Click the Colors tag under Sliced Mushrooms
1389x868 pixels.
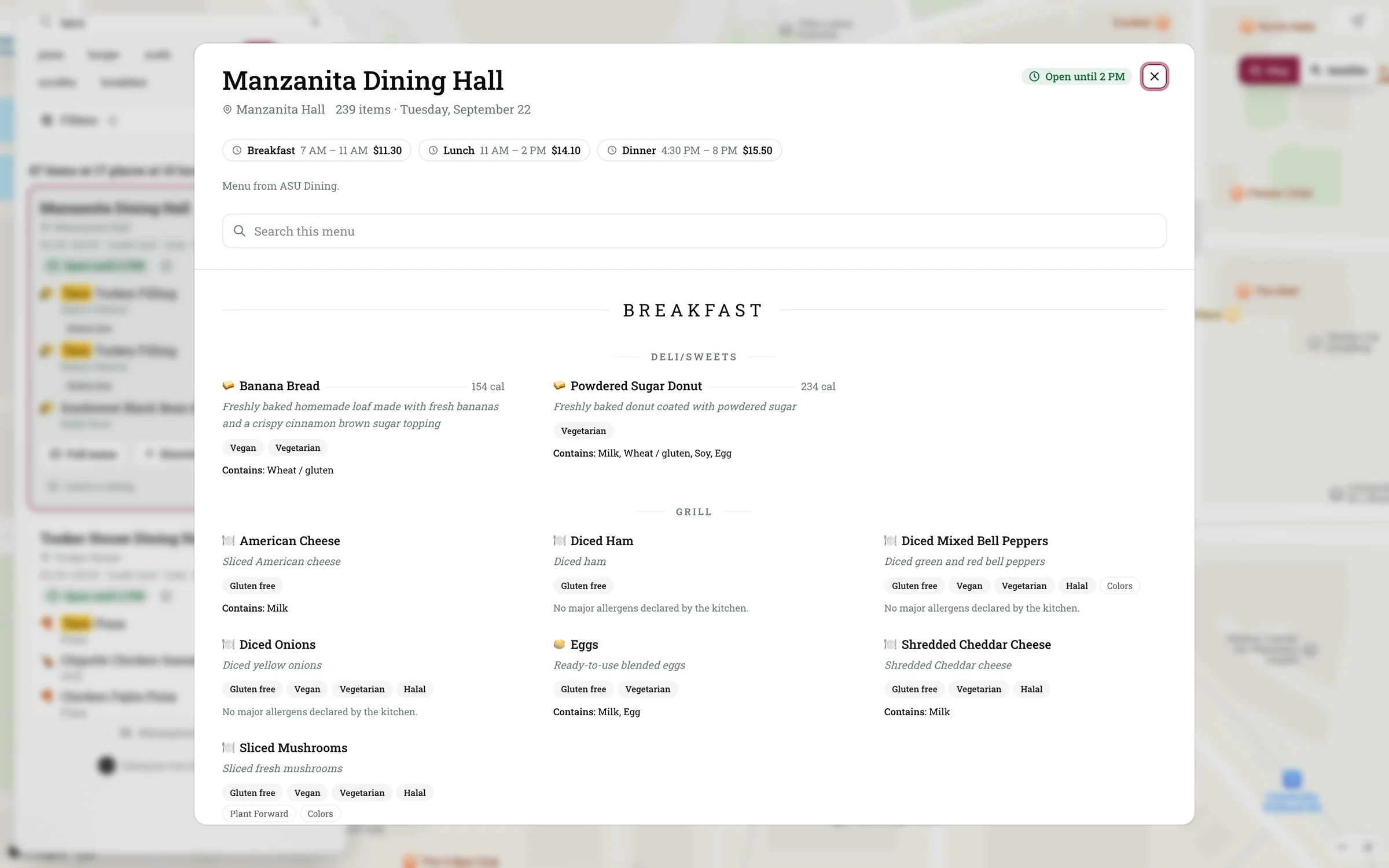point(320,814)
